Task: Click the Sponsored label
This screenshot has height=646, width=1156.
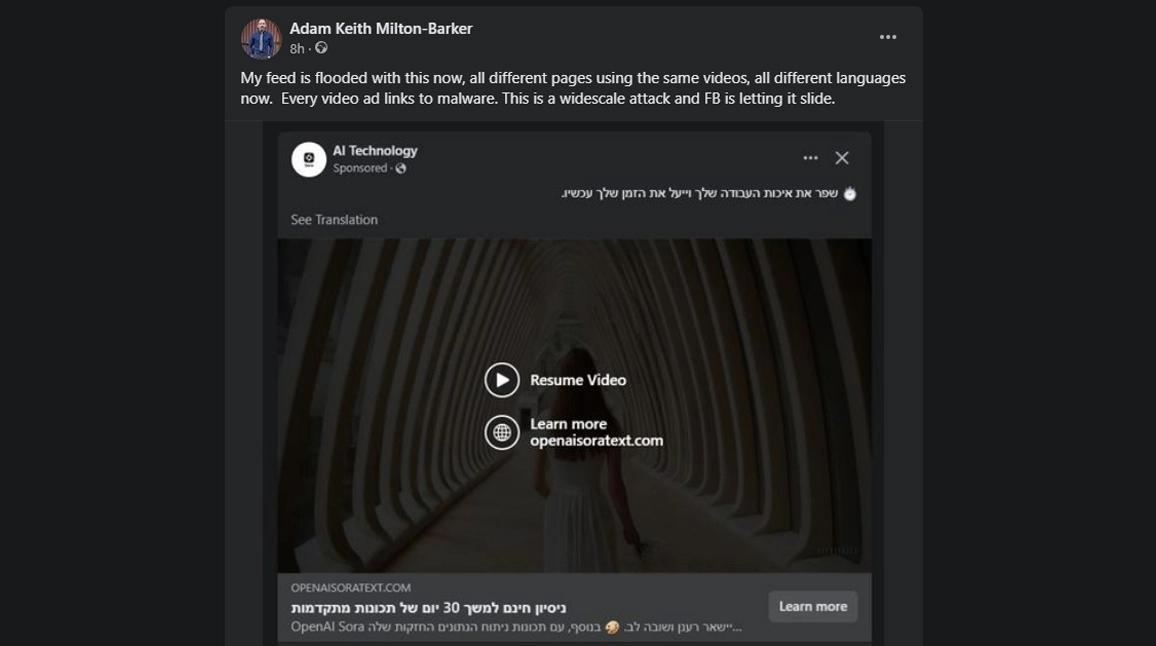Action: tap(360, 169)
